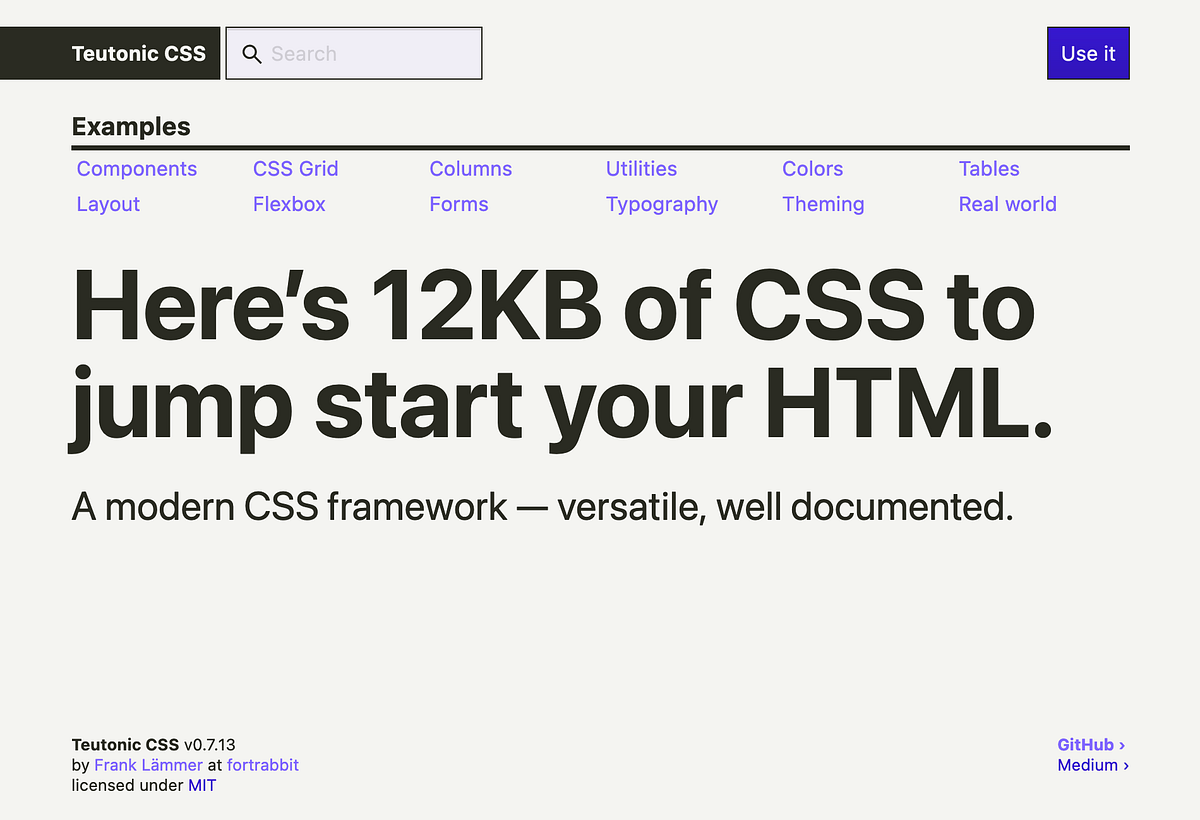This screenshot has width=1200, height=820.
Task: View the Colors example
Action: 812,169
